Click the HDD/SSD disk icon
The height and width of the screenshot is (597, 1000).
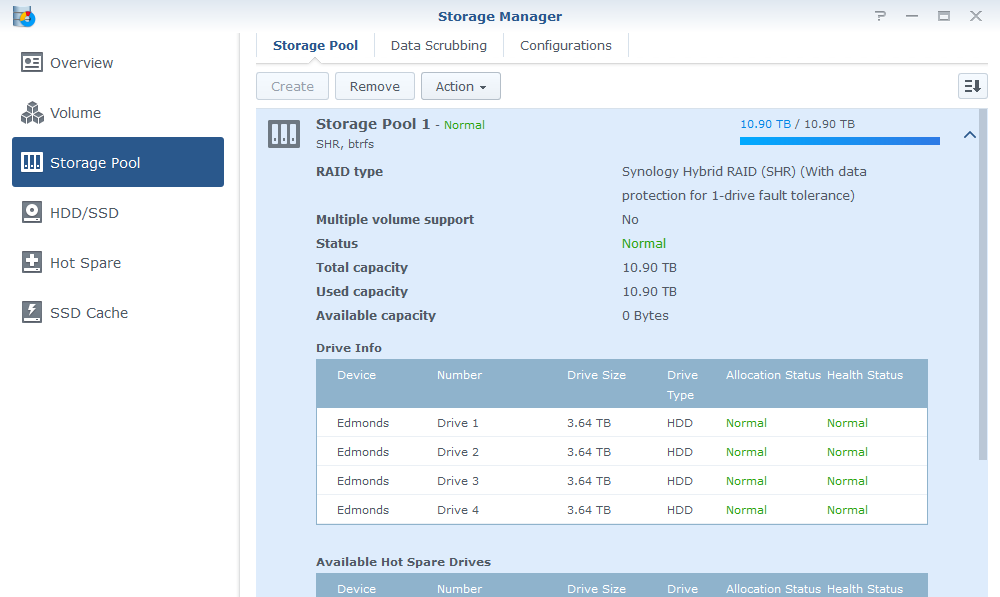coord(32,212)
